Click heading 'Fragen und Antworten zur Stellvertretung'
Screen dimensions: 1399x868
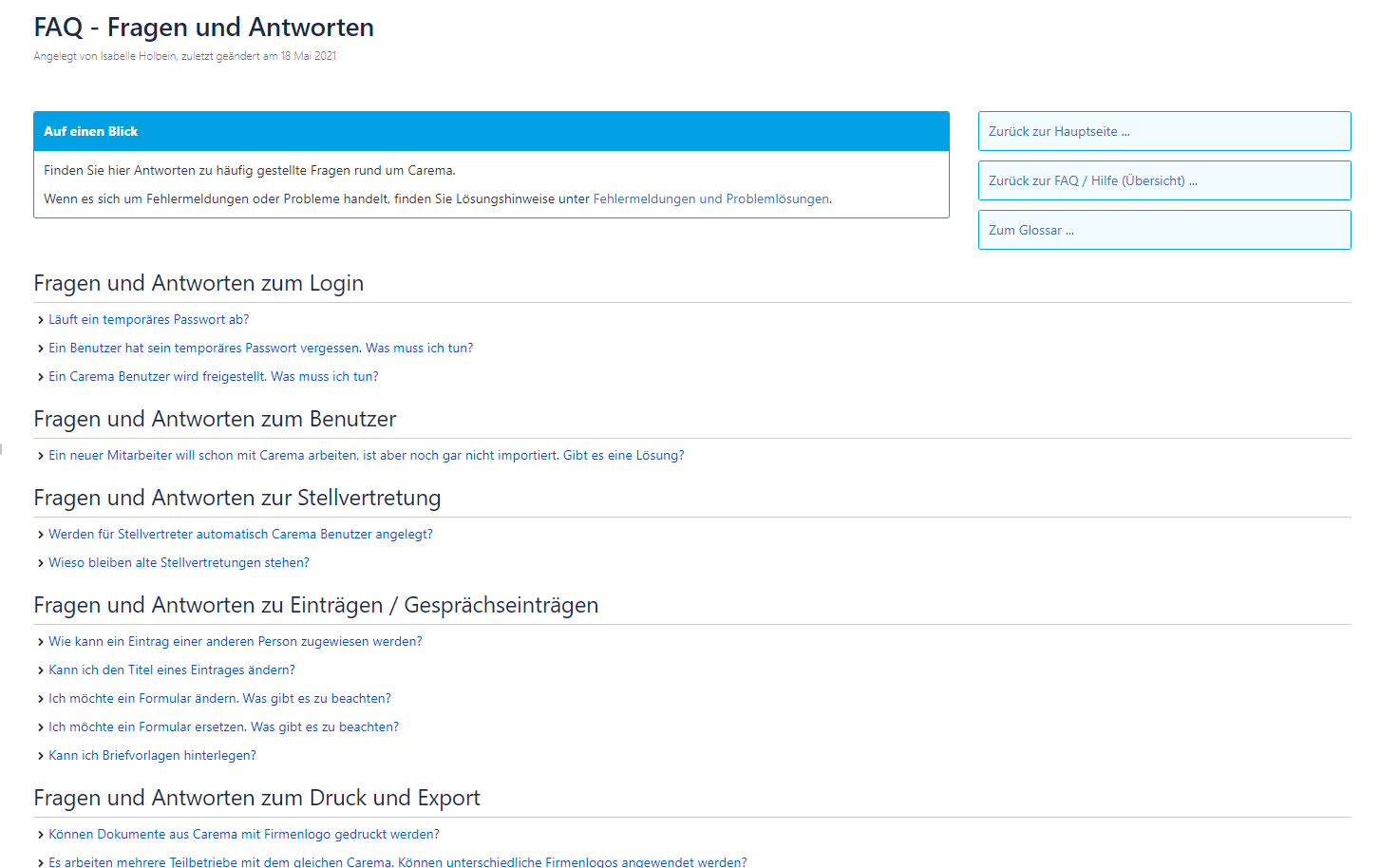[x=237, y=498]
